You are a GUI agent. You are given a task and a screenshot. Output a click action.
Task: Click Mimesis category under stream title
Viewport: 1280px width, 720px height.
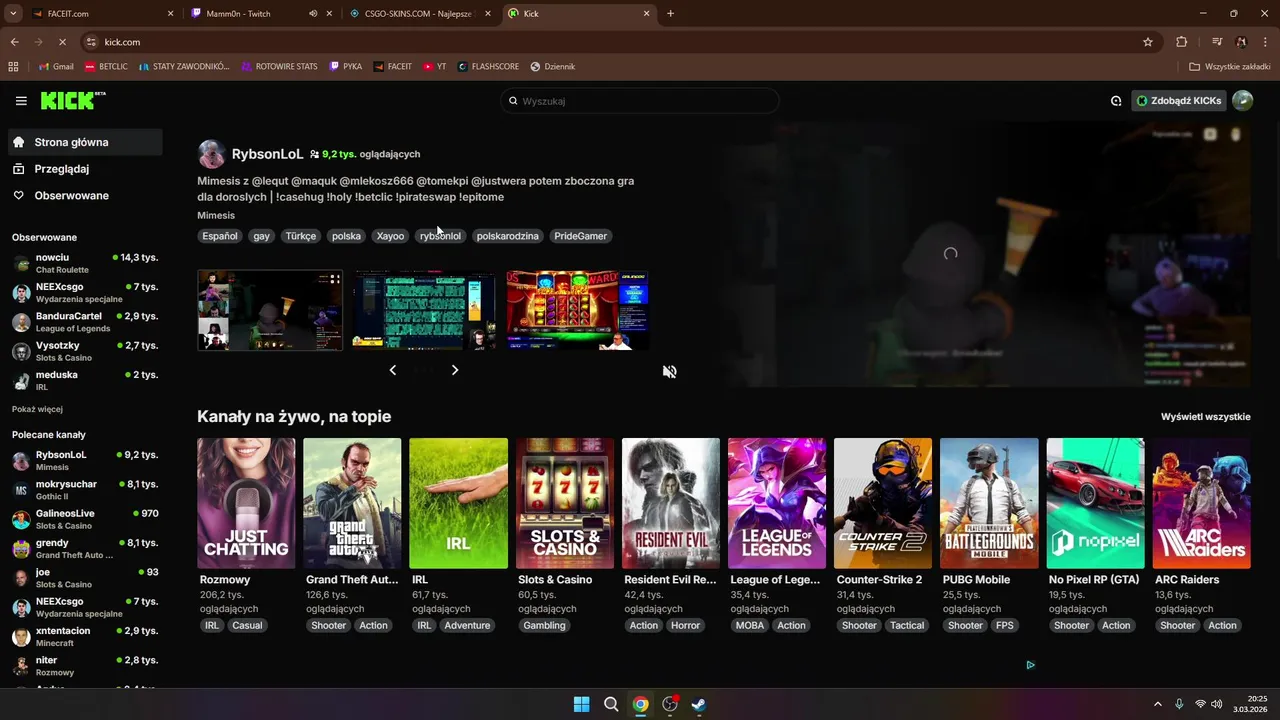point(216,215)
